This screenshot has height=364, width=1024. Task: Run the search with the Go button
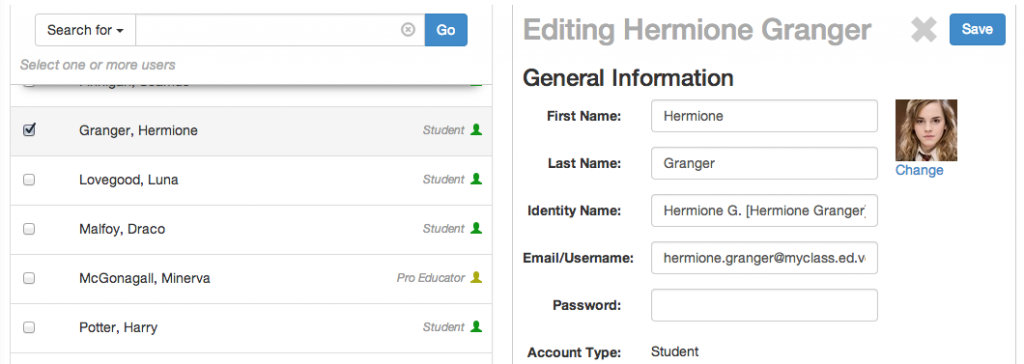coord(446,30)
